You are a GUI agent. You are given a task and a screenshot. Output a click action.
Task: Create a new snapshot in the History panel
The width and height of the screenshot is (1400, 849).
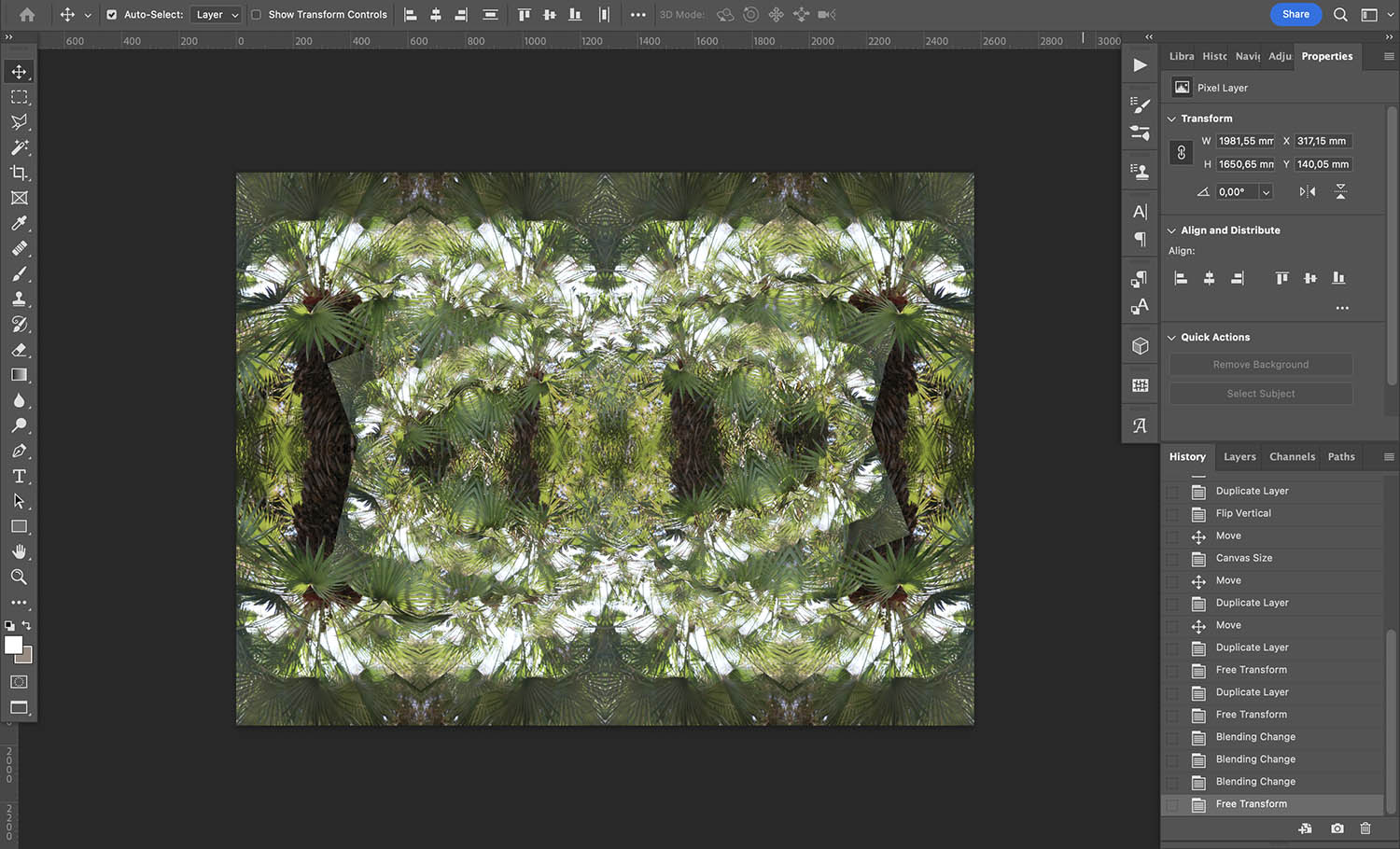pyautogui.click(x=1337, y=828)
